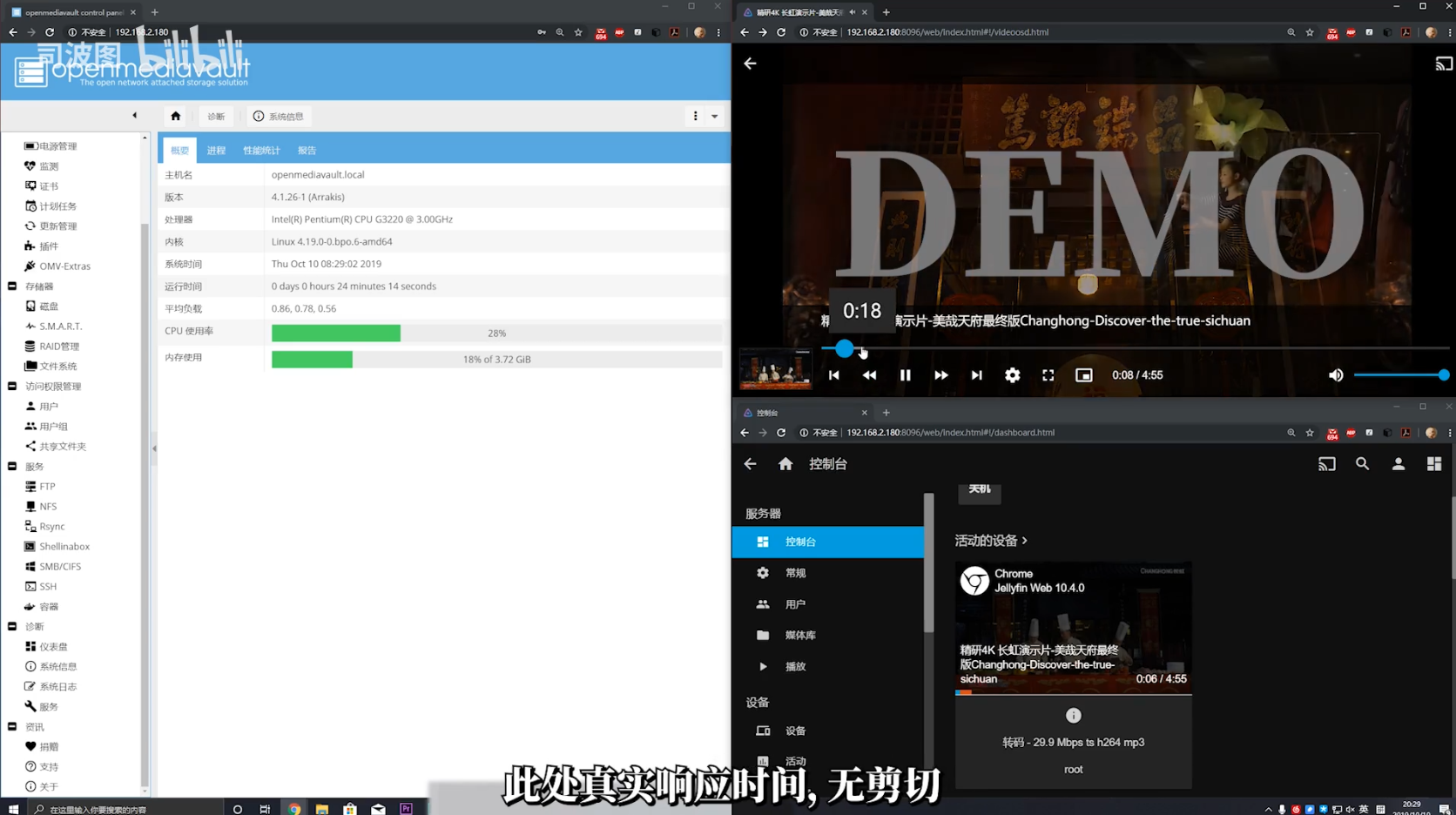Click home icon in the dashboard header
1456x815 pixels.
[785, 464]
